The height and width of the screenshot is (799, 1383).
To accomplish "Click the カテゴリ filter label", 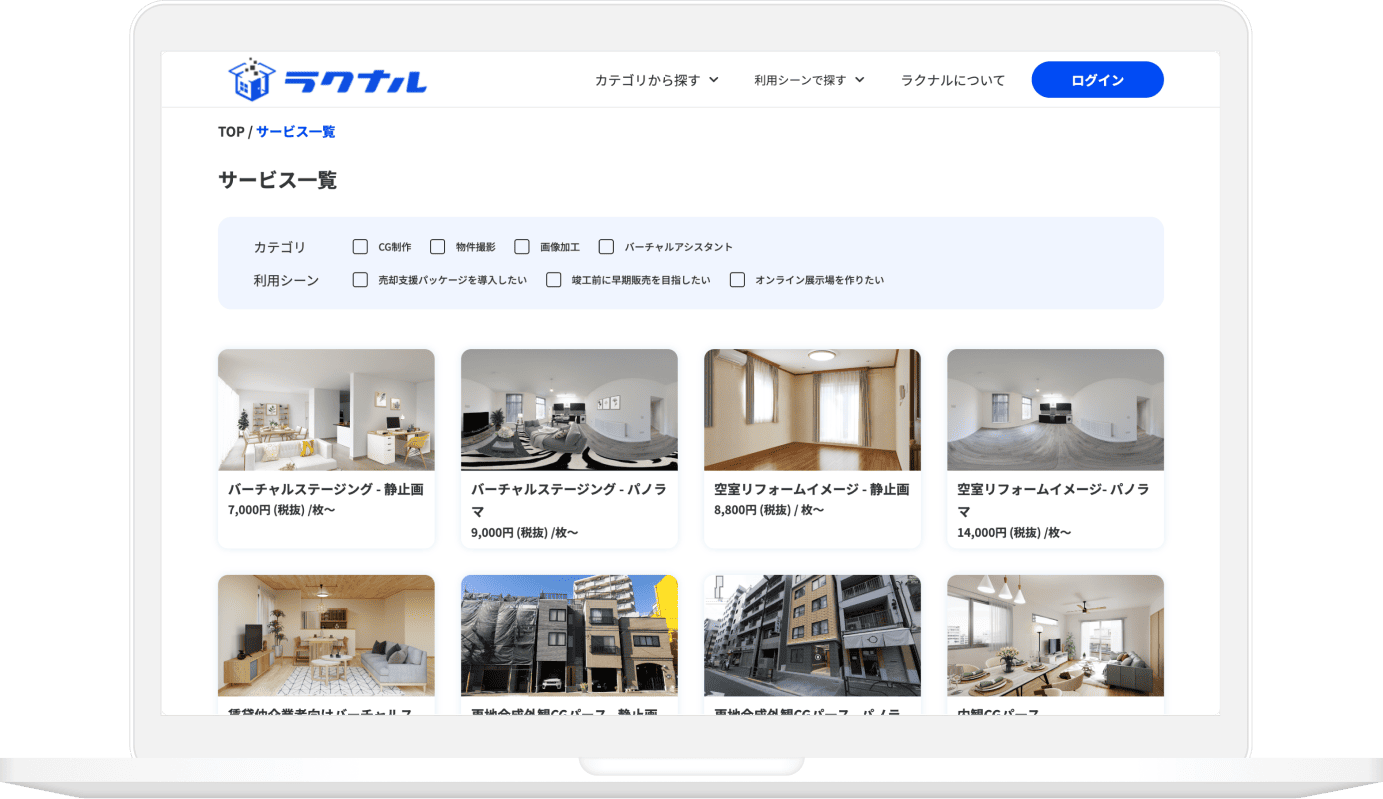I will [x=280, y=247].
